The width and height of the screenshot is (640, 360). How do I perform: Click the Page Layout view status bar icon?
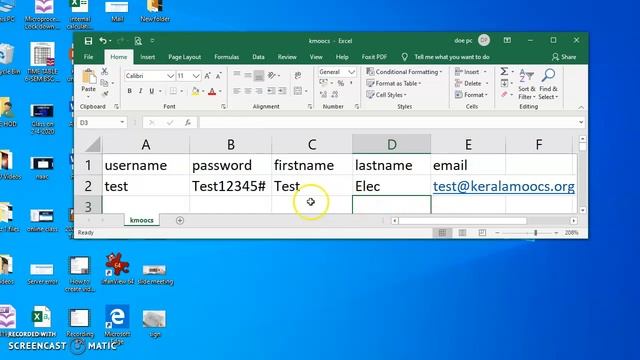[462, 233]
